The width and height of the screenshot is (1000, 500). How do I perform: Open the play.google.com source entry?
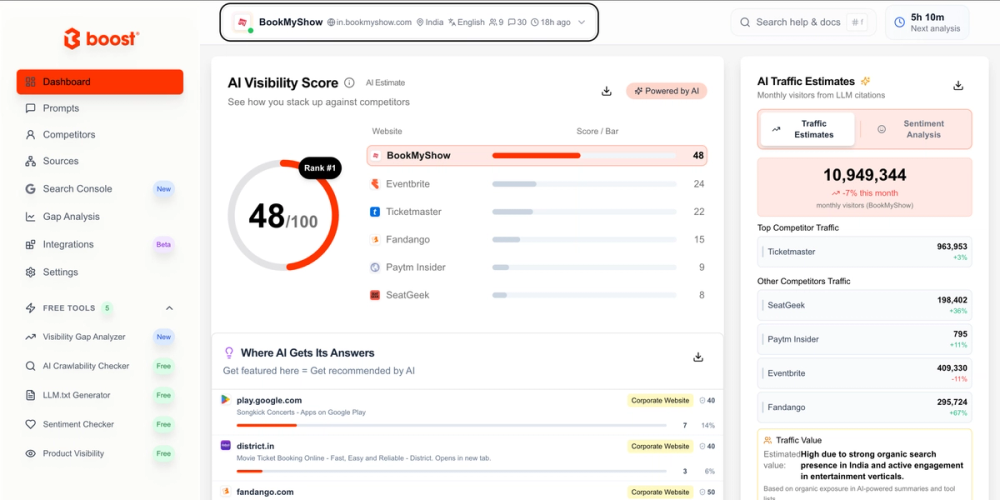point(467,412)
